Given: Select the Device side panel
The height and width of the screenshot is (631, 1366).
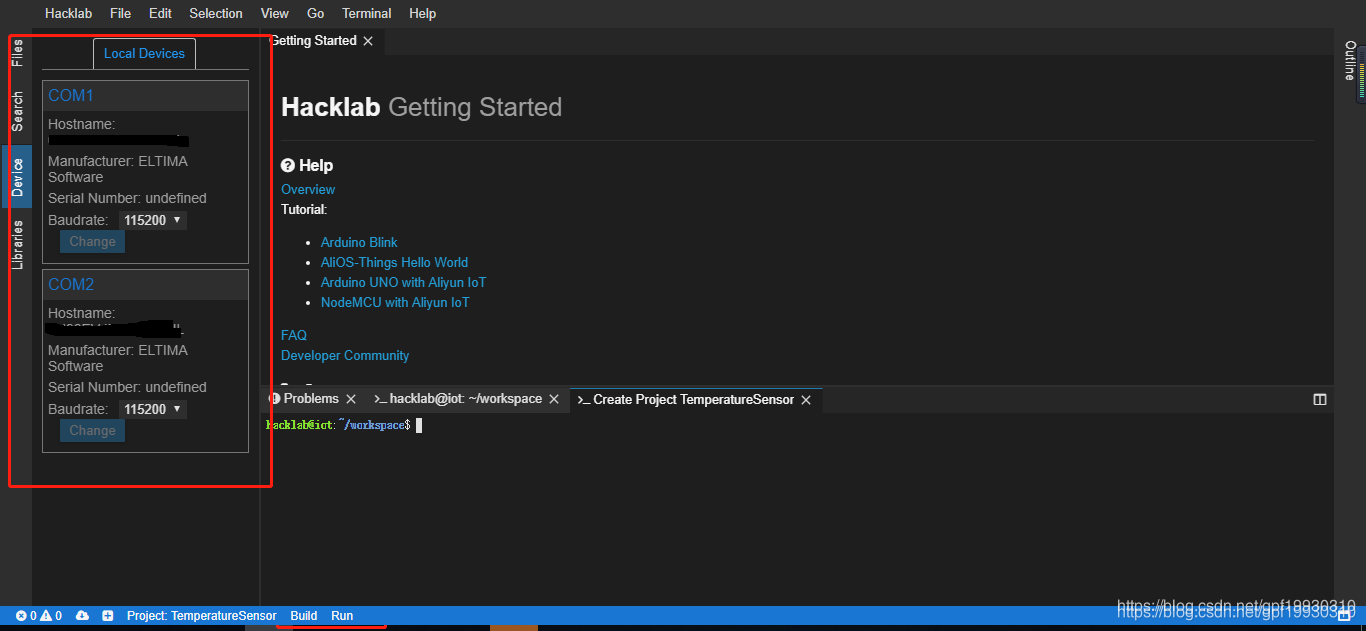Looking at the screenshot, I should click(17, 176).
